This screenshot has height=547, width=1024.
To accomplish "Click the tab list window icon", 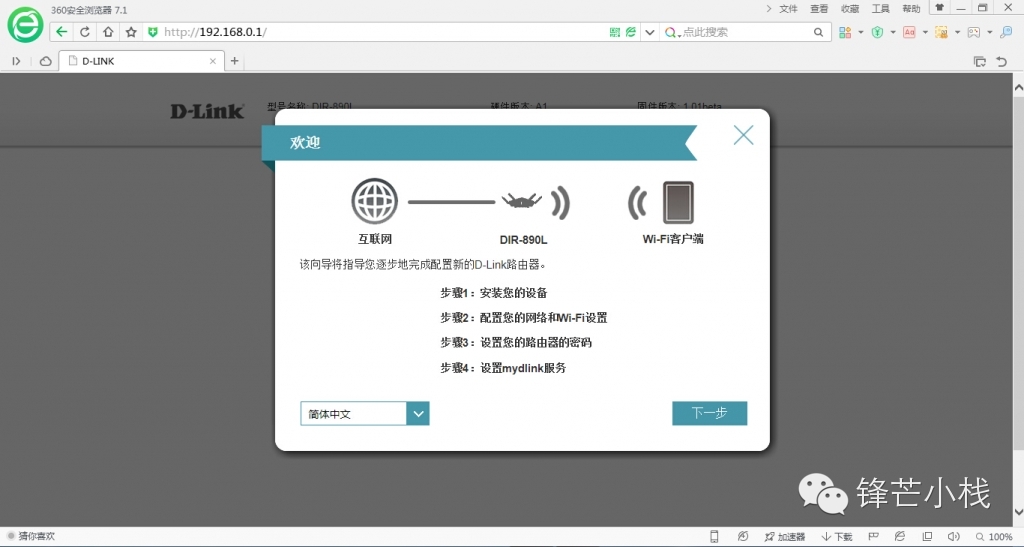I will [980, 61].
